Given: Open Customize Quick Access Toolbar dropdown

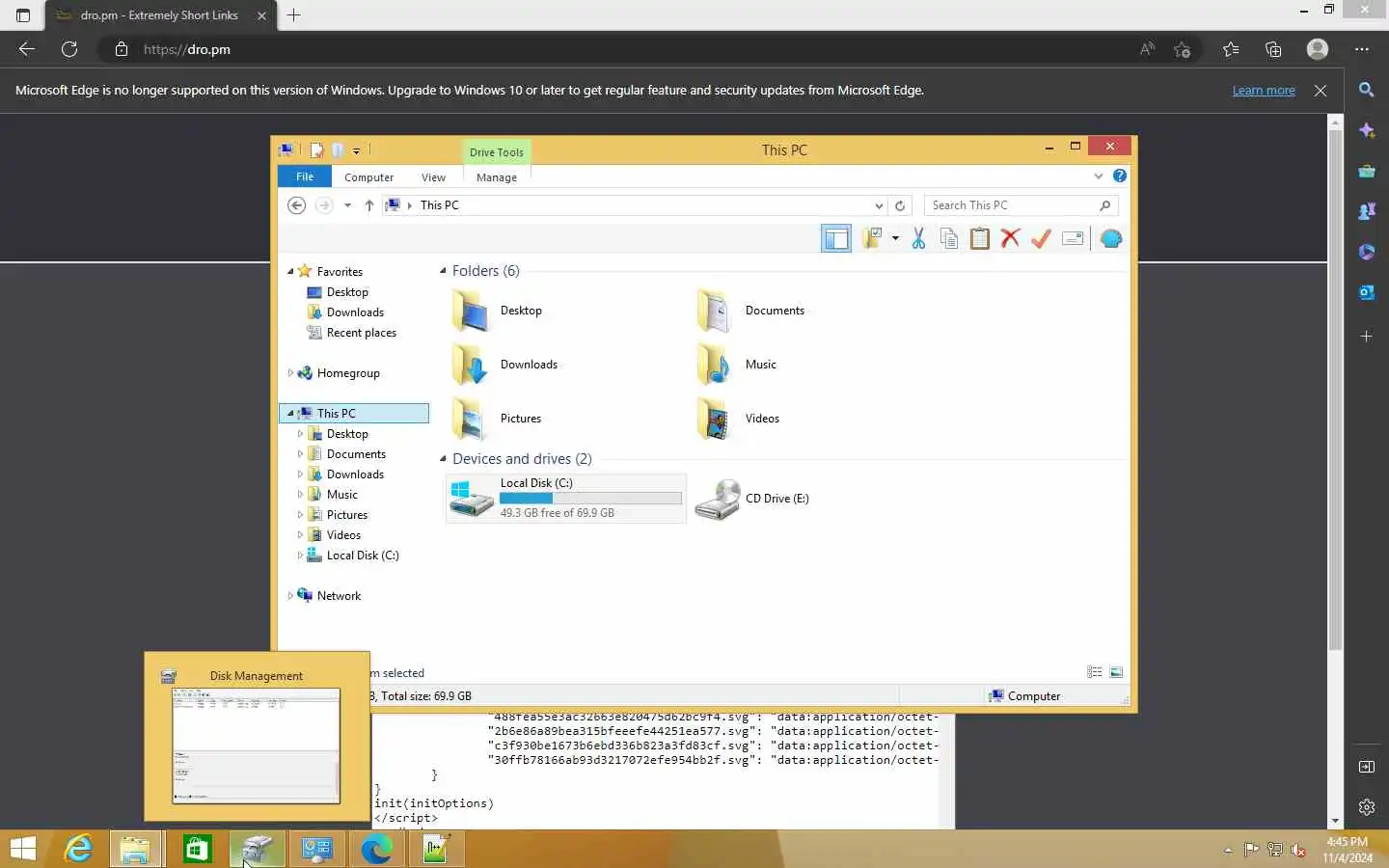Looking at the screenshot, I should (356, 151).
